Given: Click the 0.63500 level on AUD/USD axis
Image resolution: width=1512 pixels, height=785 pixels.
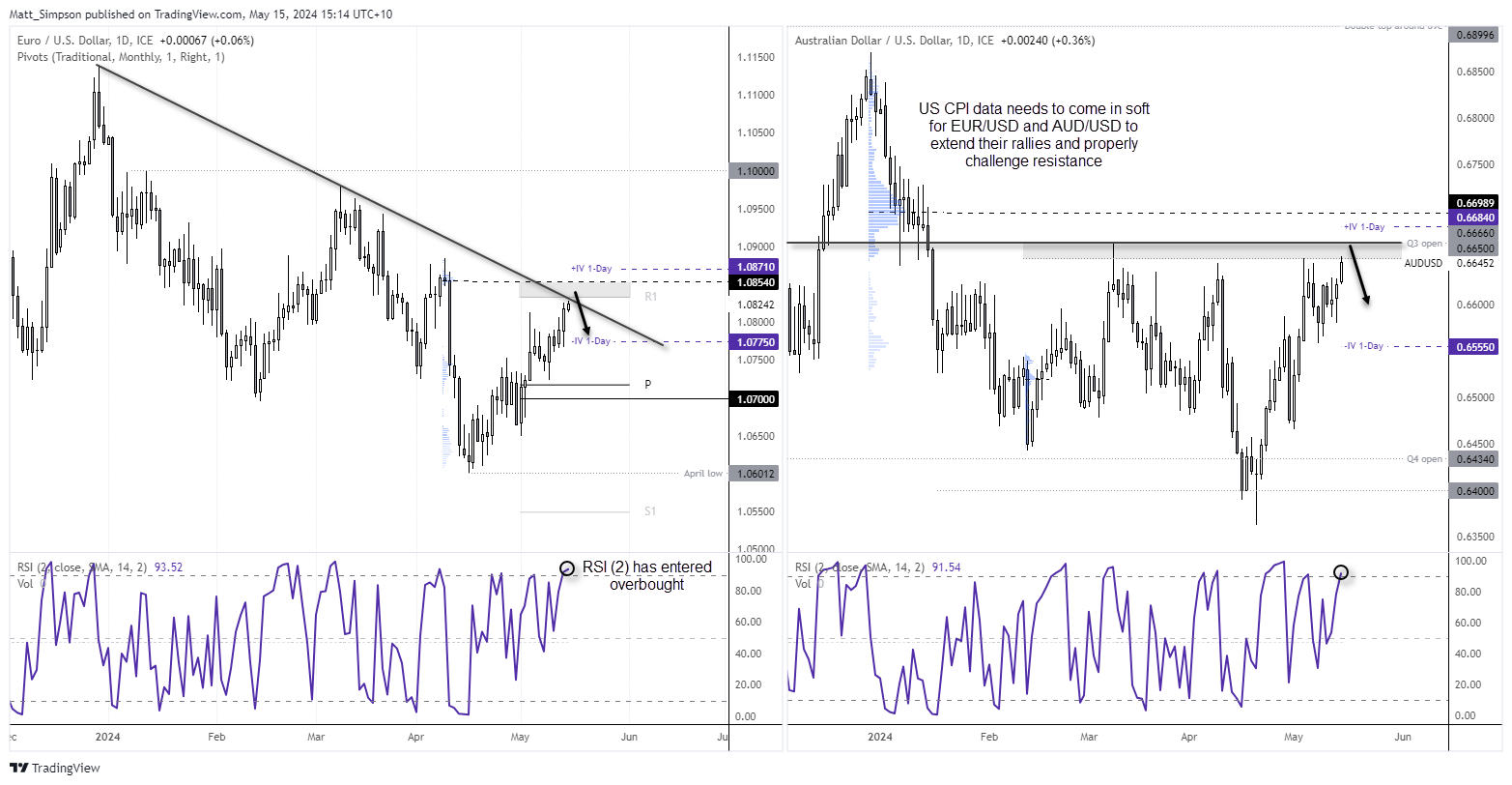Looking at the screenshot, I should point(1474,537).
